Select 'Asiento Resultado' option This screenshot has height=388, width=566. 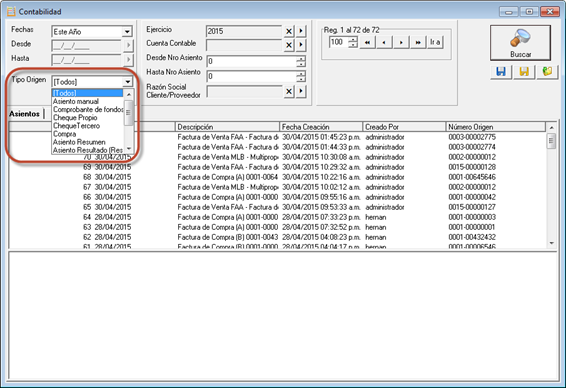coord(88,150)
